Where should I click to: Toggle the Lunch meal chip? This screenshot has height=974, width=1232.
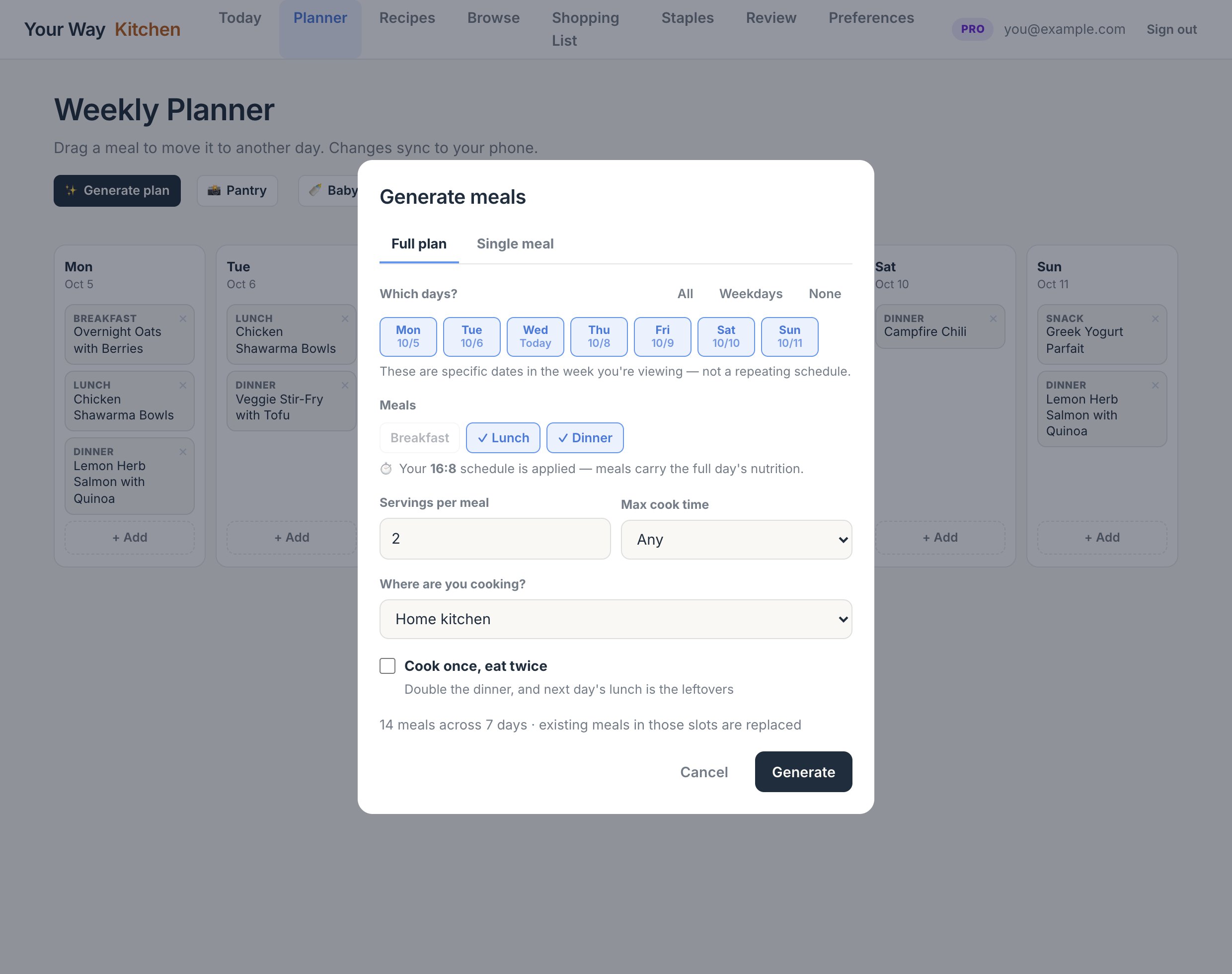[x=503, y=438]
